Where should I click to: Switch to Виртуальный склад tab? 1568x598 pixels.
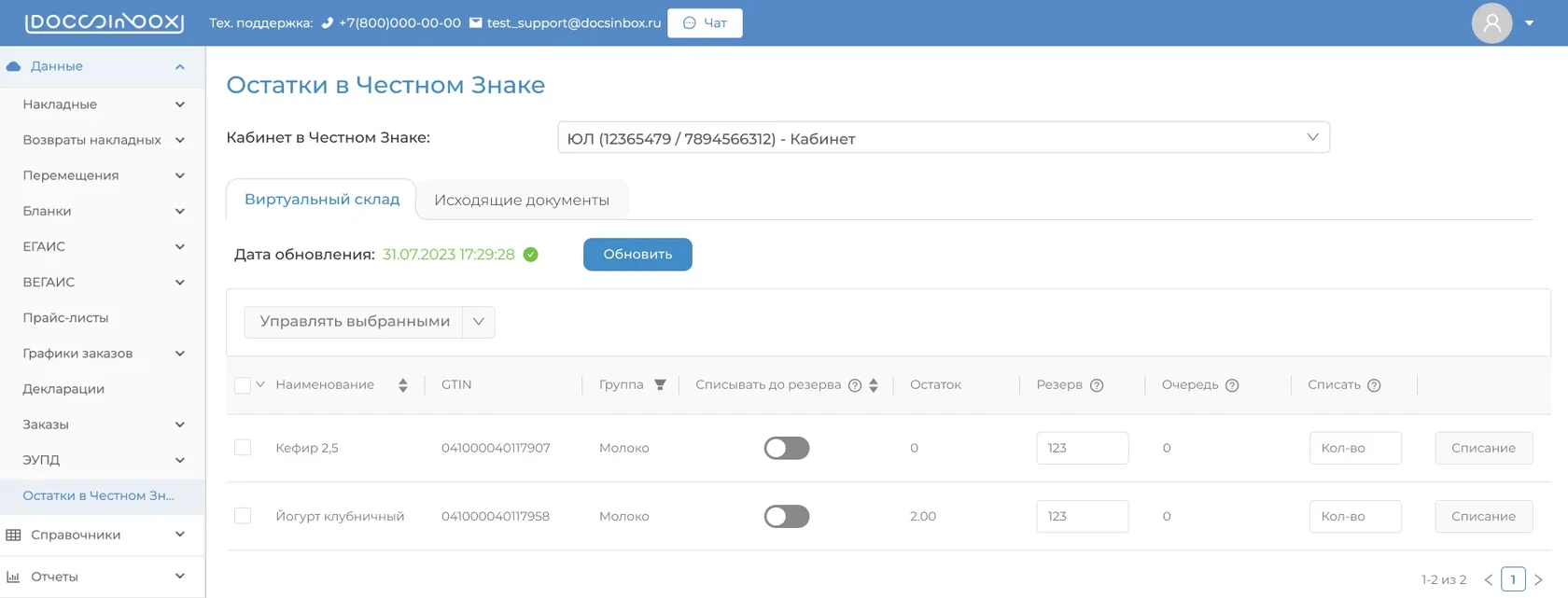(322, 200)
